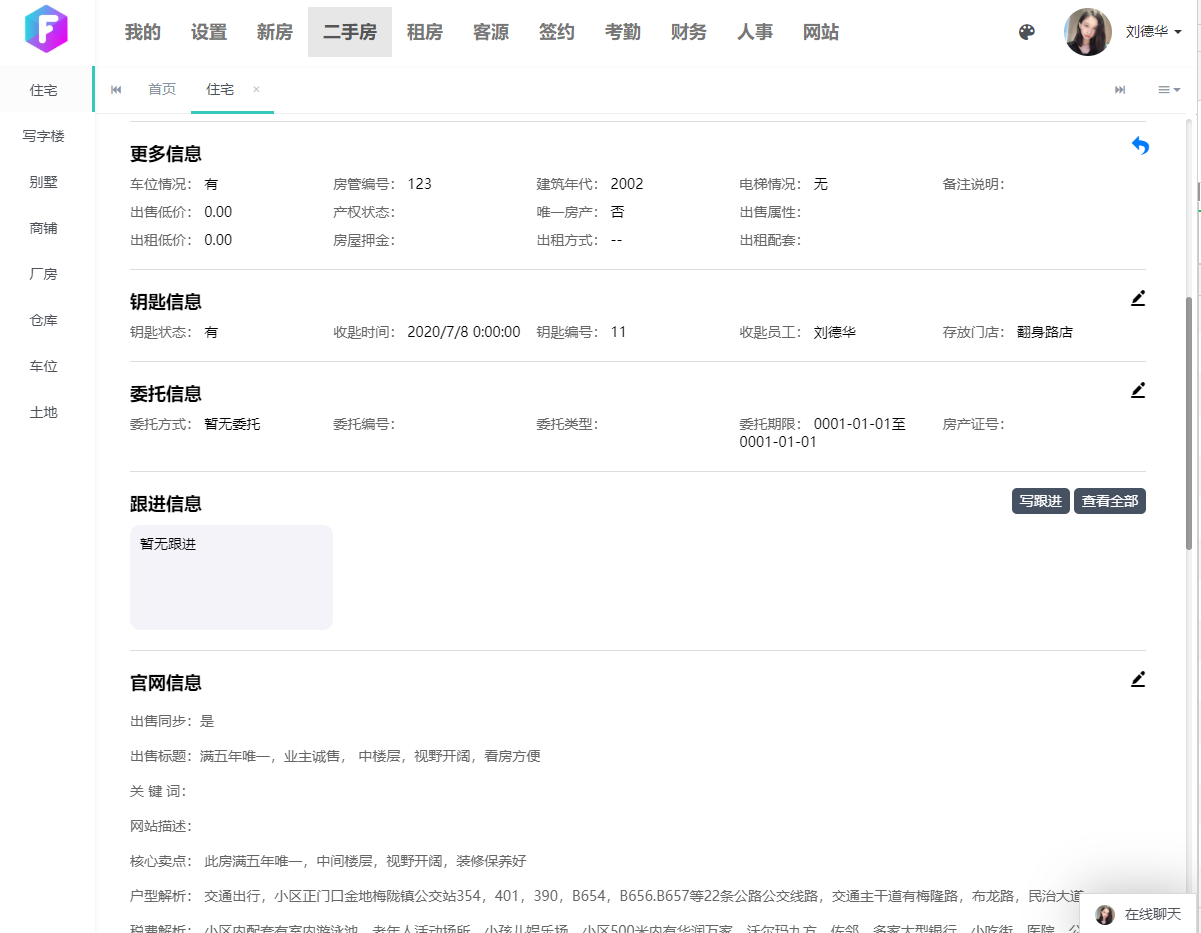Click the F logo in top-left corner

tap(46, 30)
